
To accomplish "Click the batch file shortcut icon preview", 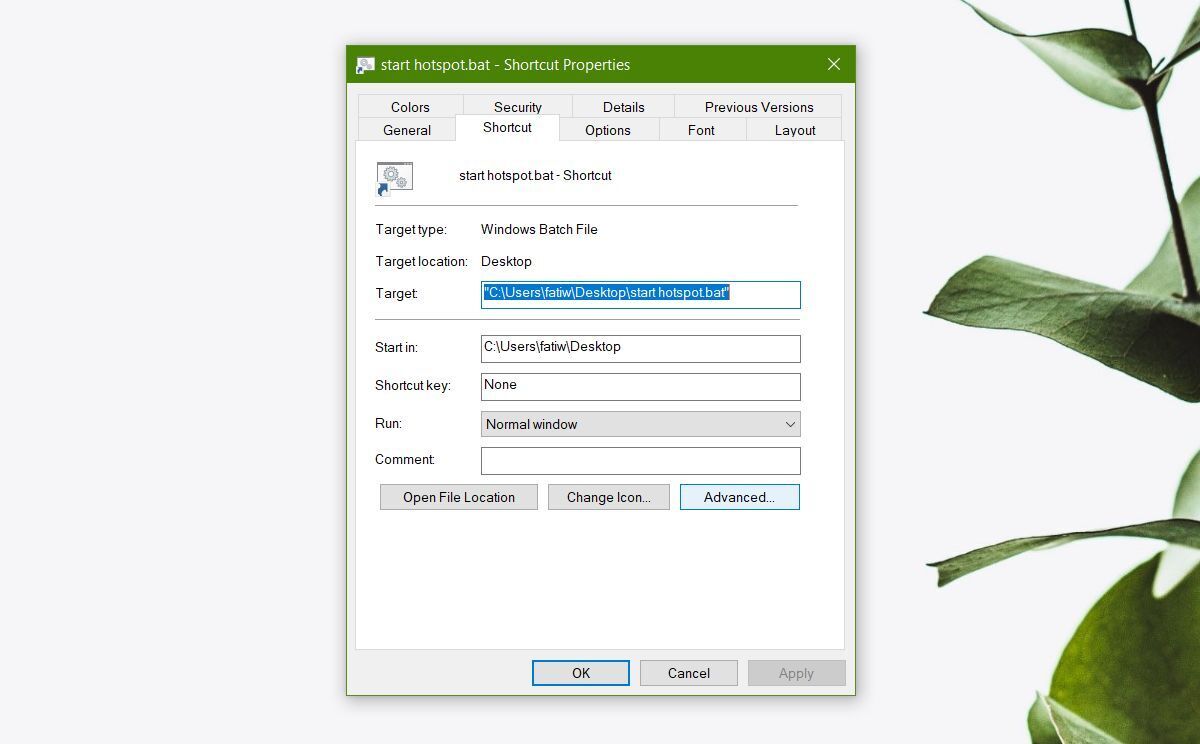I will [x=394, y=177].
